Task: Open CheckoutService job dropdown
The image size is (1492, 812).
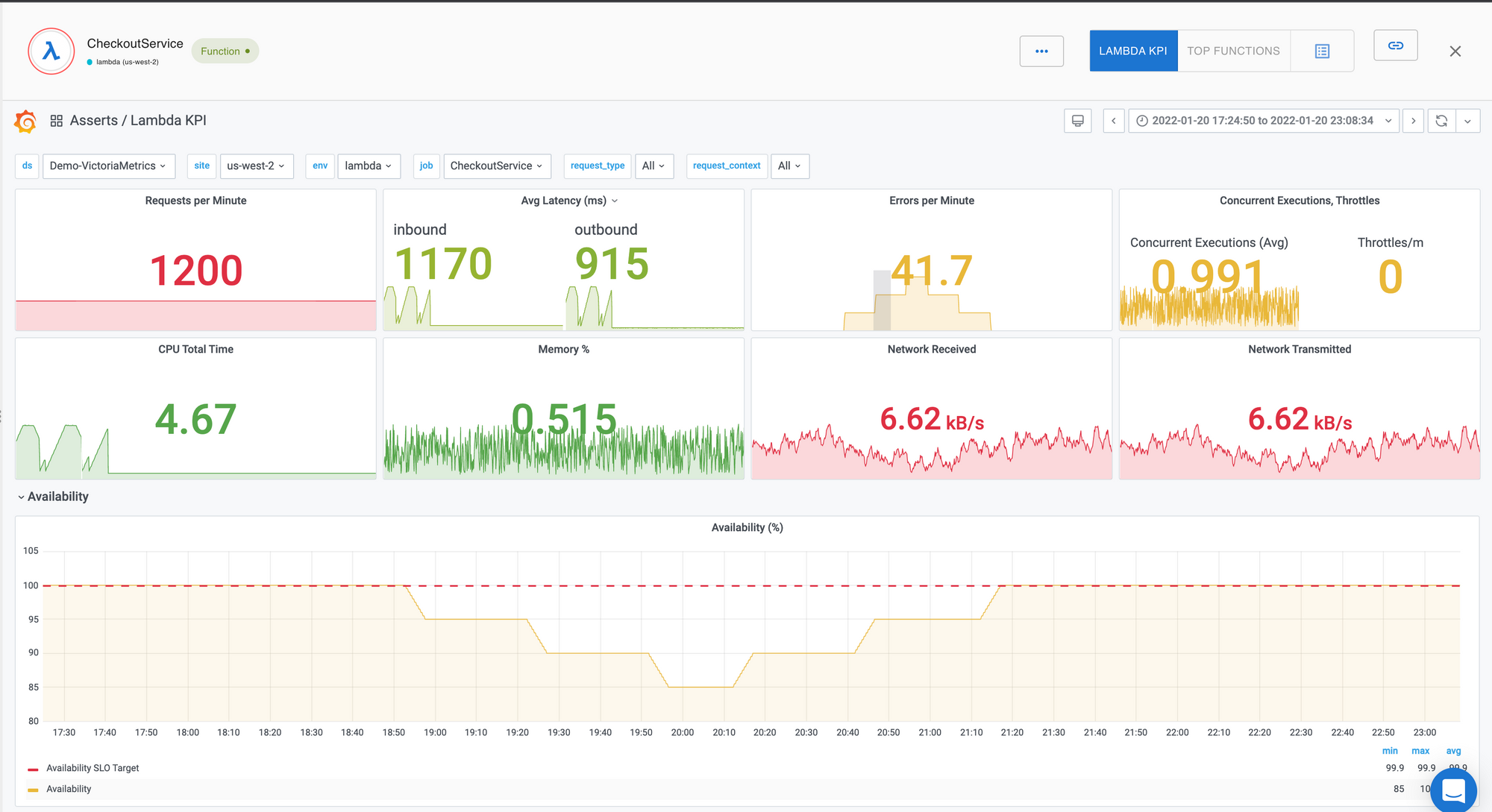Action: [497, 166]
